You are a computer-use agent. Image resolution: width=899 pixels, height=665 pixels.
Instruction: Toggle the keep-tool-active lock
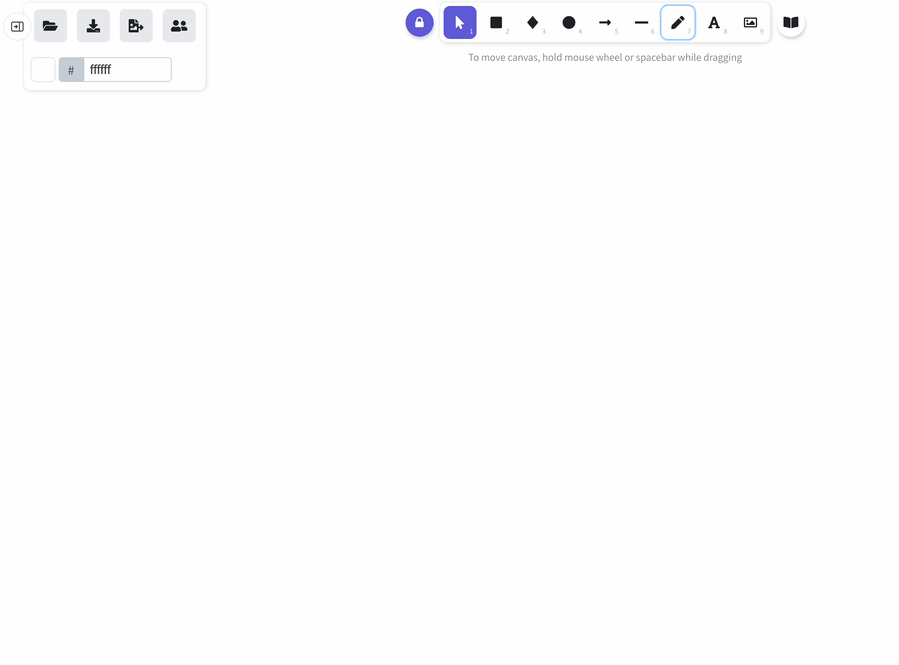point(419,22)
